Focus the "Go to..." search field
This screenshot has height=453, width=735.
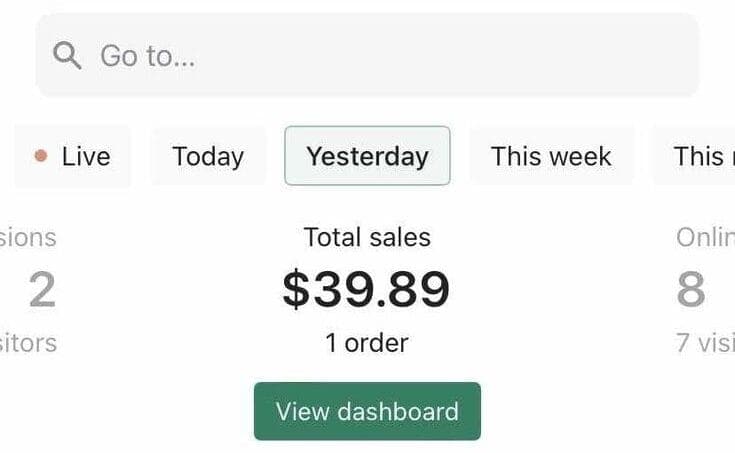pos(300,55)
